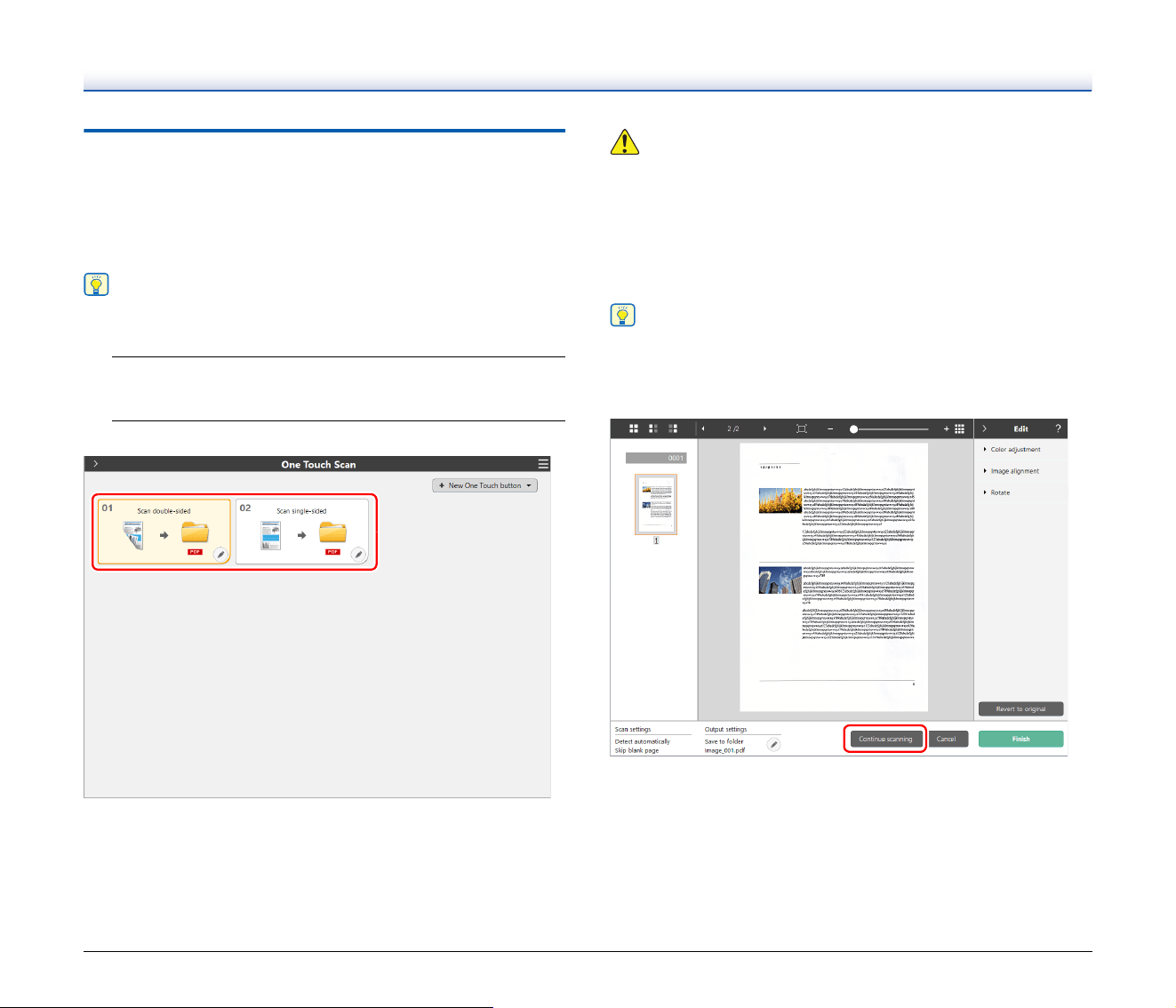Go to the previous page arrow
This screenshot has height=1008, width=1176.
704,428
